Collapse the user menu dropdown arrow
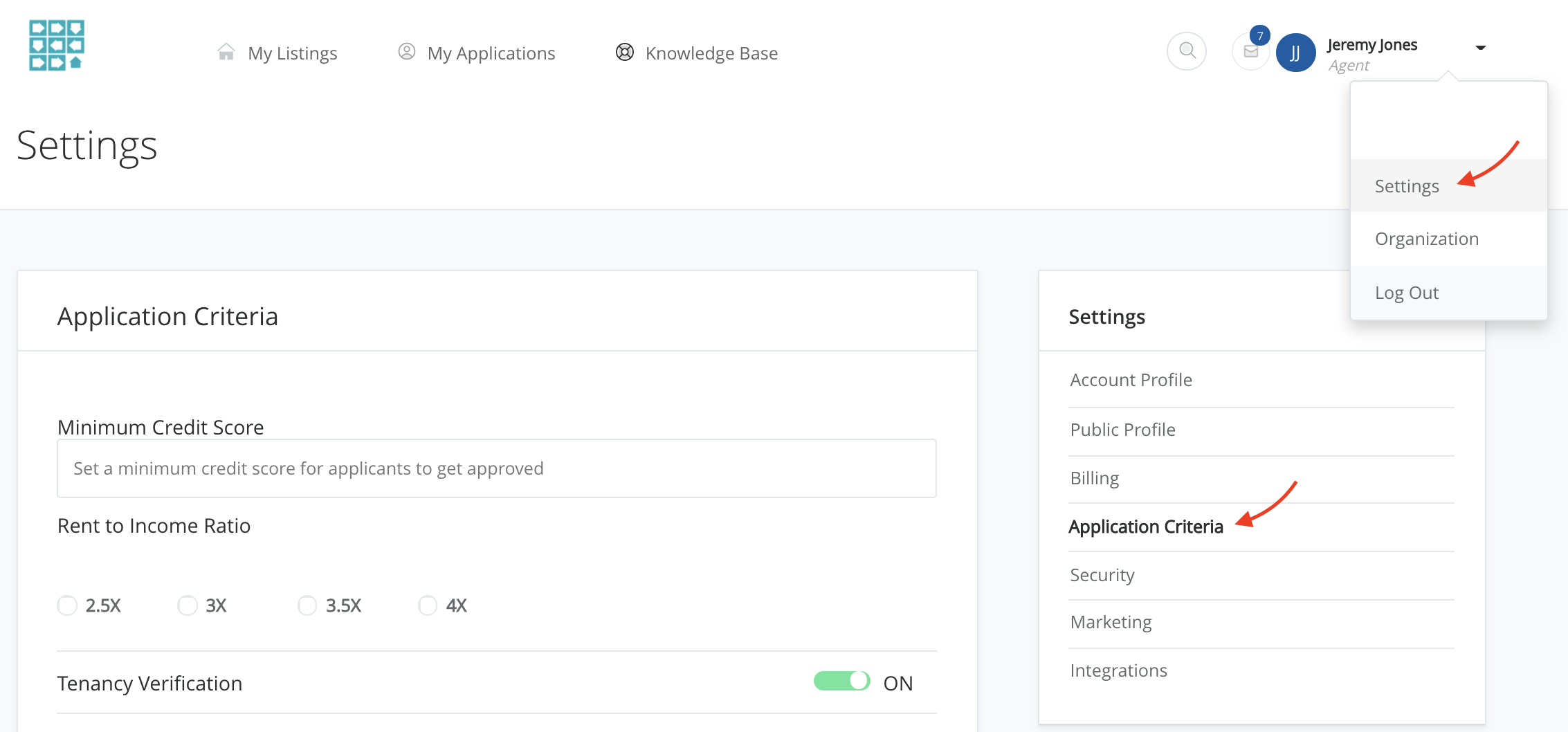The width and height of the screenshot is (1568, 732). (x=1481, y=48)
